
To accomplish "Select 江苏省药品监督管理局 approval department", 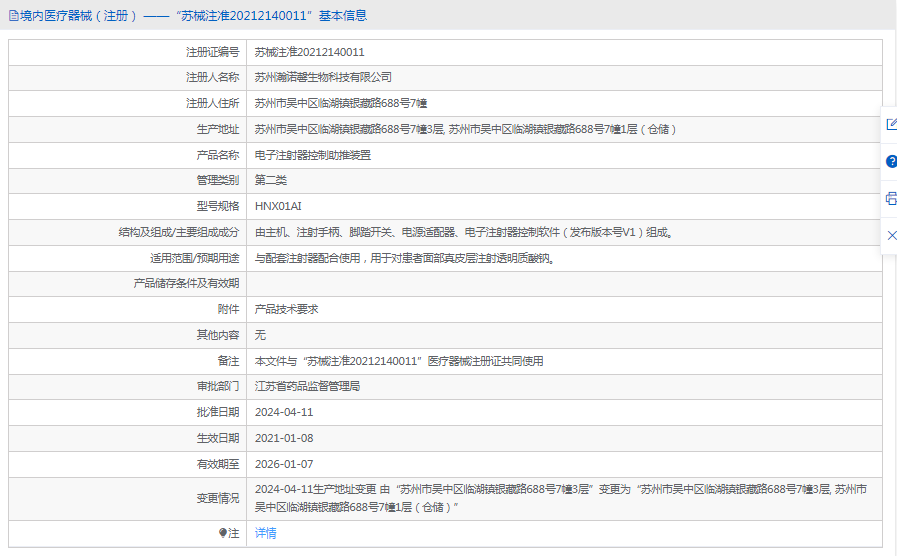I will pos(307,387).
